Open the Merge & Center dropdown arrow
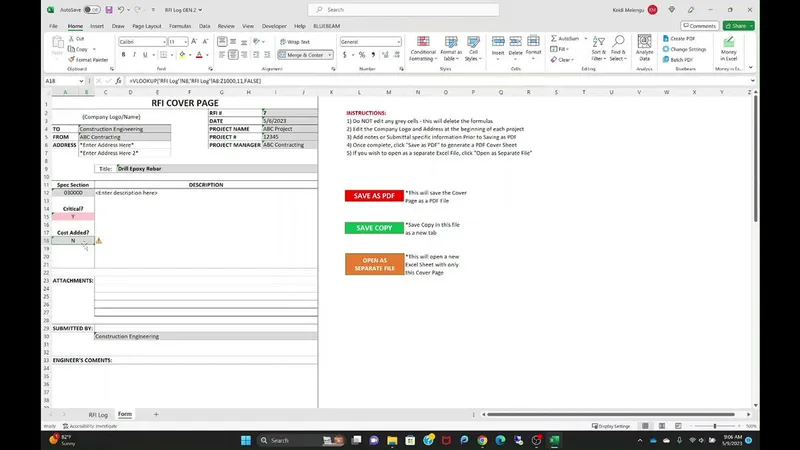This screenshot has height=450, width=800. click(330, 55)
